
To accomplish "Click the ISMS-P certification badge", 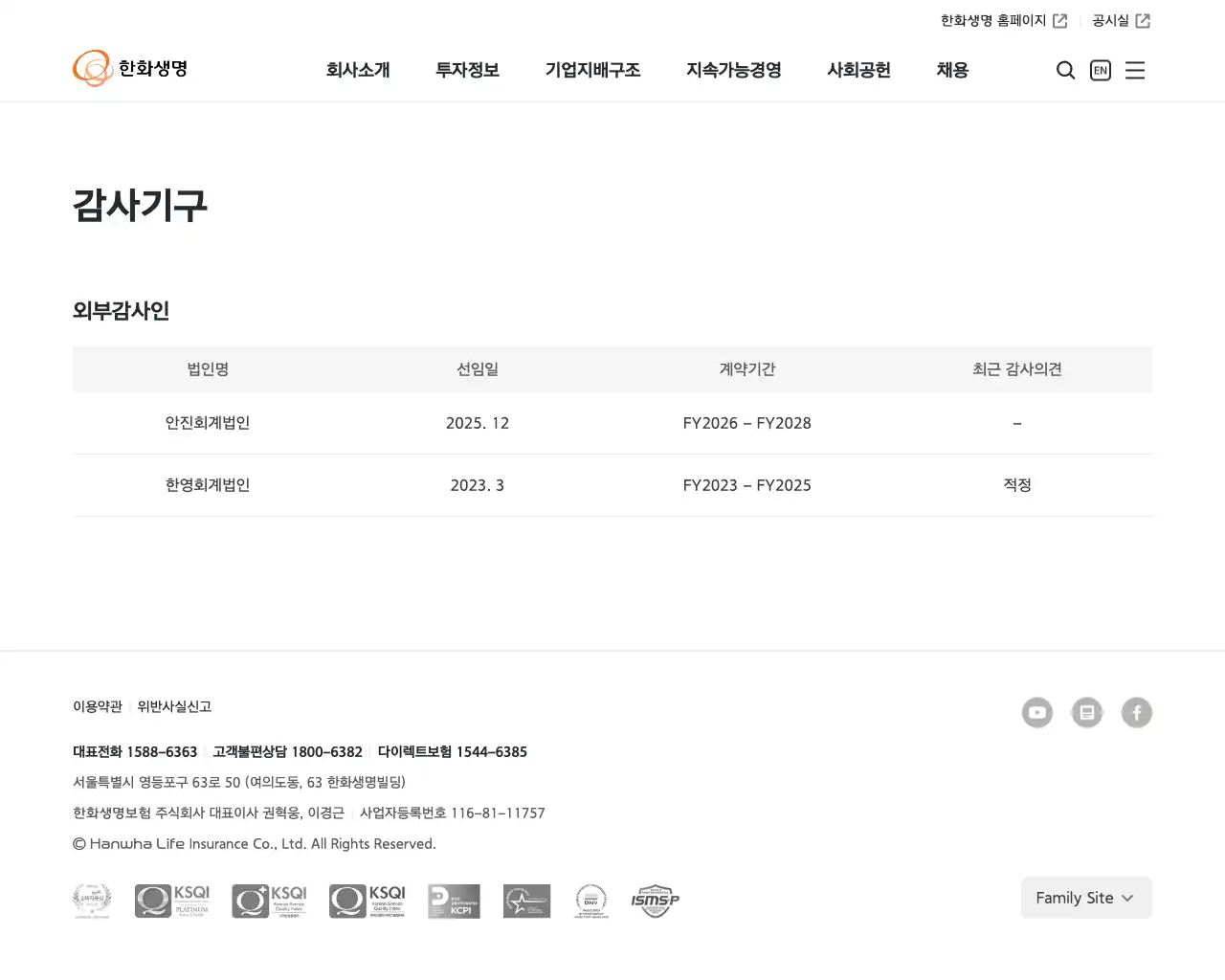I will pyautogui.click(x=655, y=901).
